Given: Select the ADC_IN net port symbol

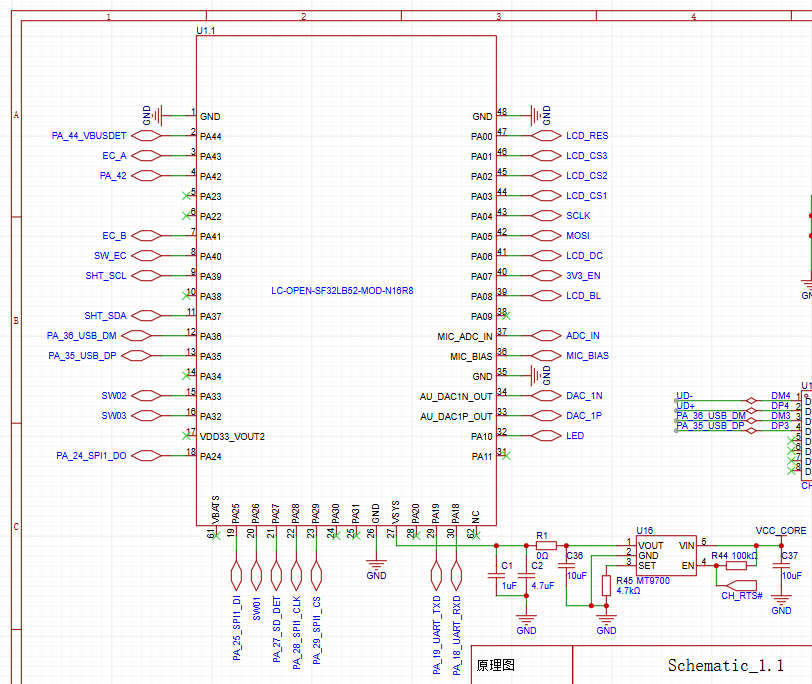Looking at the screenshot, I should pos(546,336).
